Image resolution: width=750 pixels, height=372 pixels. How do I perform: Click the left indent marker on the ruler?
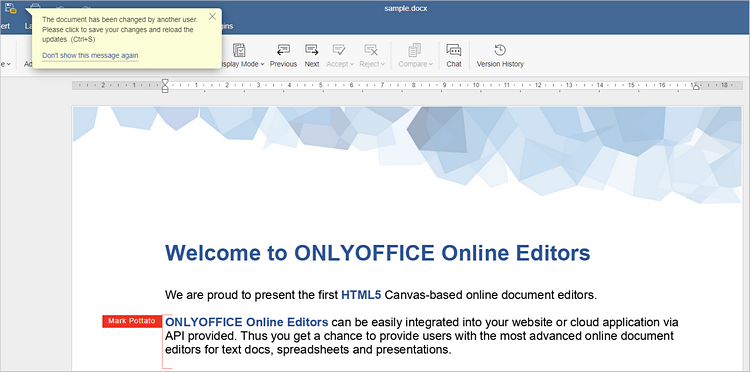165,86
